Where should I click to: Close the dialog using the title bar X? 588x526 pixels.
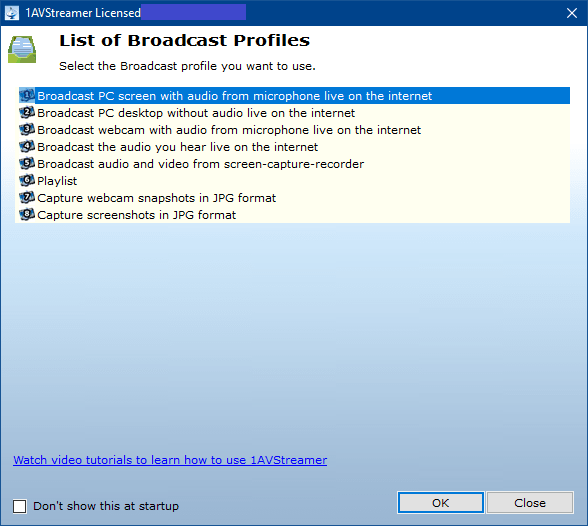click(572, 13)
